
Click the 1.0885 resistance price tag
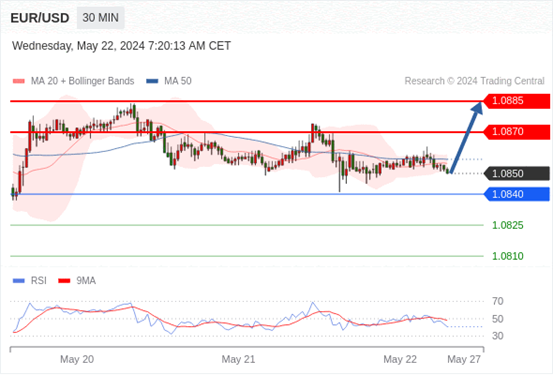point(516,101)
